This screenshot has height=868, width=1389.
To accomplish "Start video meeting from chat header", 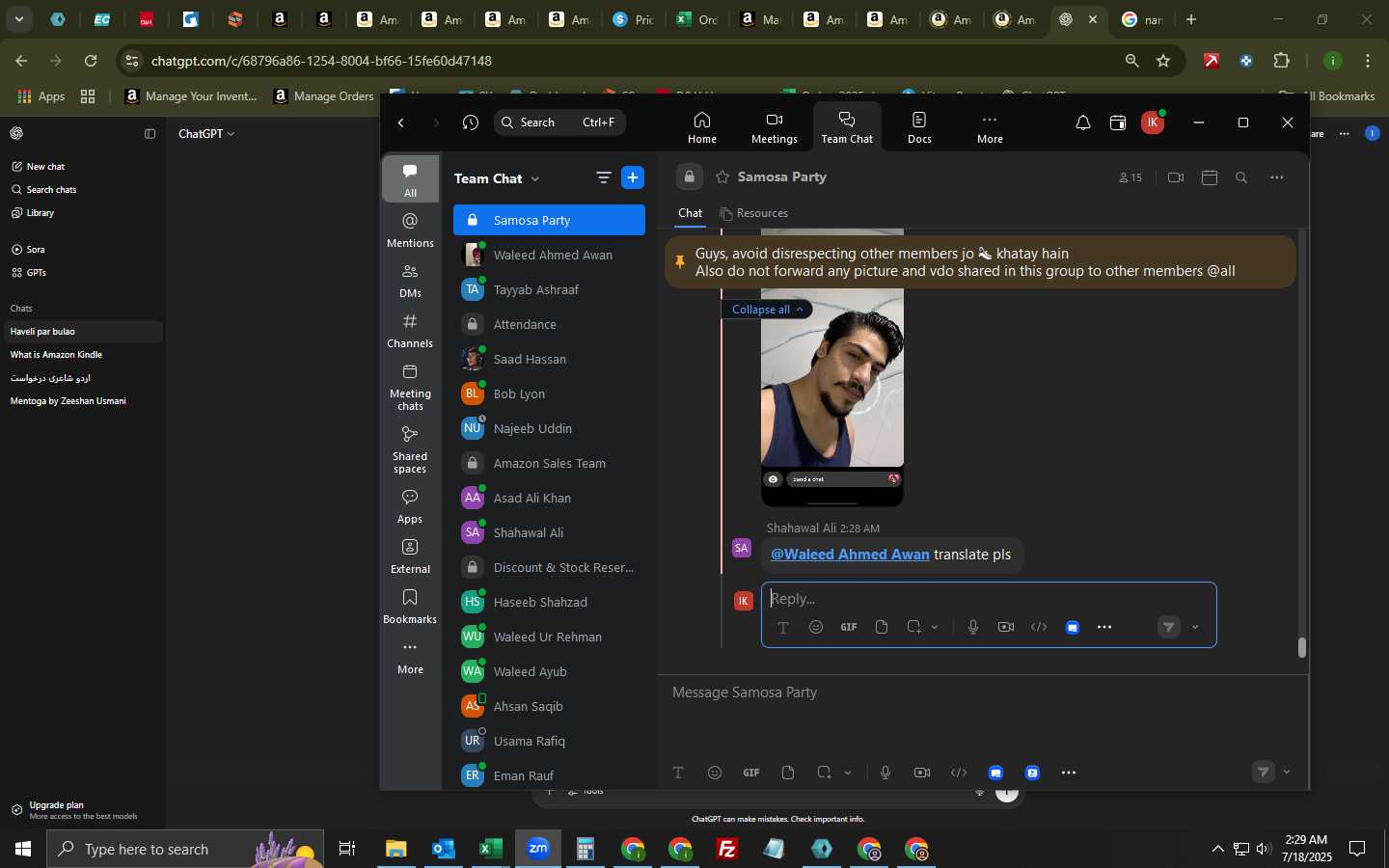I will 1175,177.
